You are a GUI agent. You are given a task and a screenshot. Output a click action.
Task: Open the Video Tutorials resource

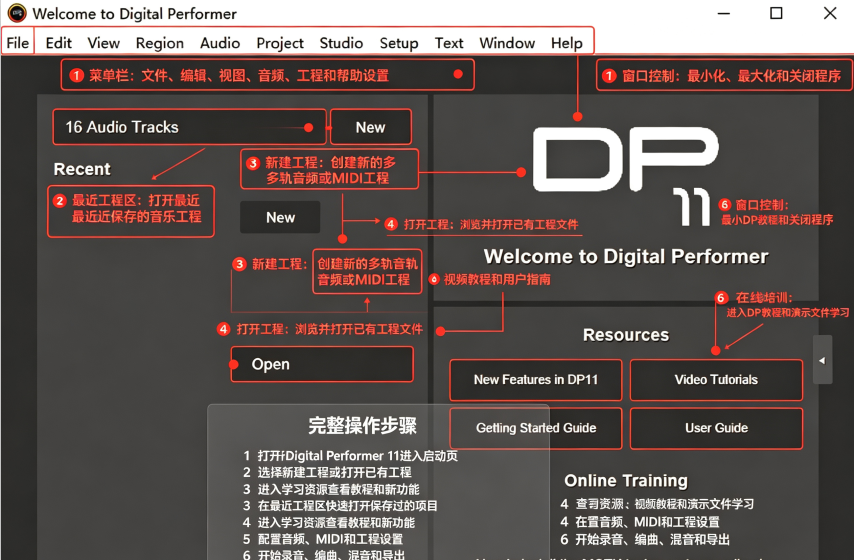[x=716, y=380]
